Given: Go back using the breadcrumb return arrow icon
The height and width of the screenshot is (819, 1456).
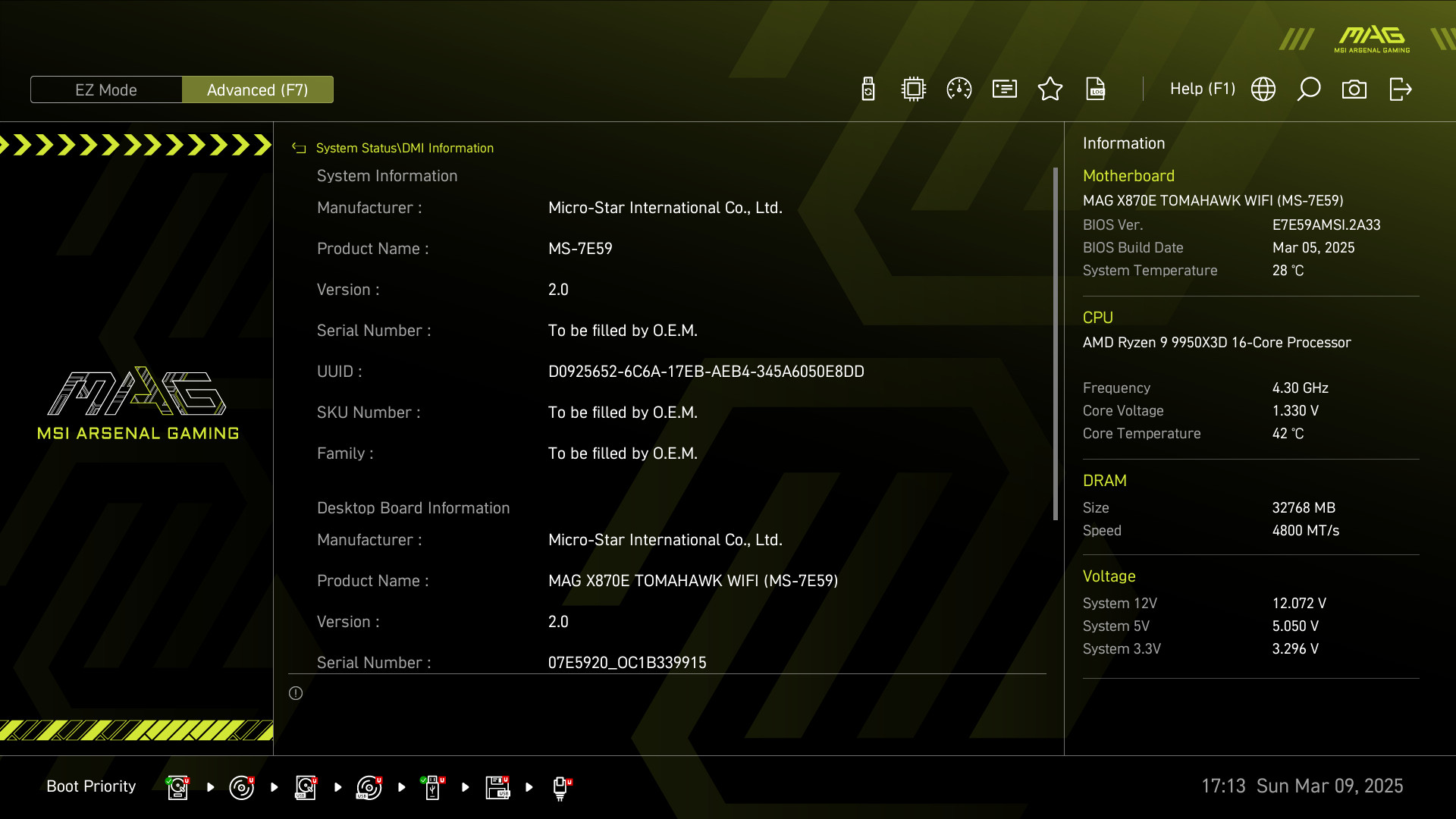Looking at the screenshot, I should [299, 149].
